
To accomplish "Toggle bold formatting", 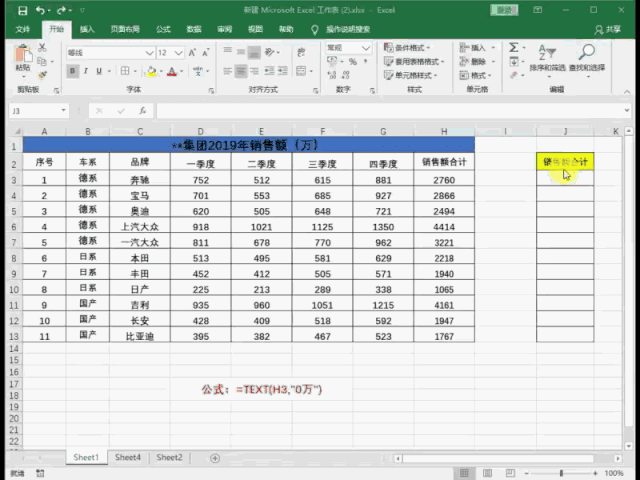I will (73, 71).
